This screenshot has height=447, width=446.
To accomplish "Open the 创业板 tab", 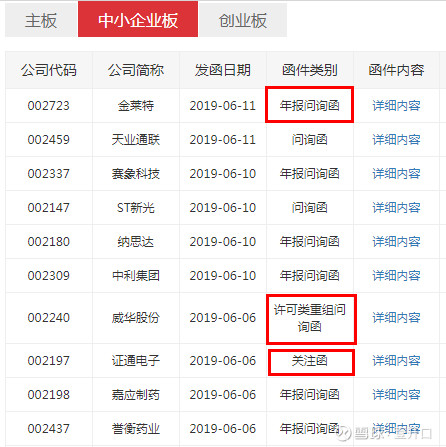I will click(243, 20).
